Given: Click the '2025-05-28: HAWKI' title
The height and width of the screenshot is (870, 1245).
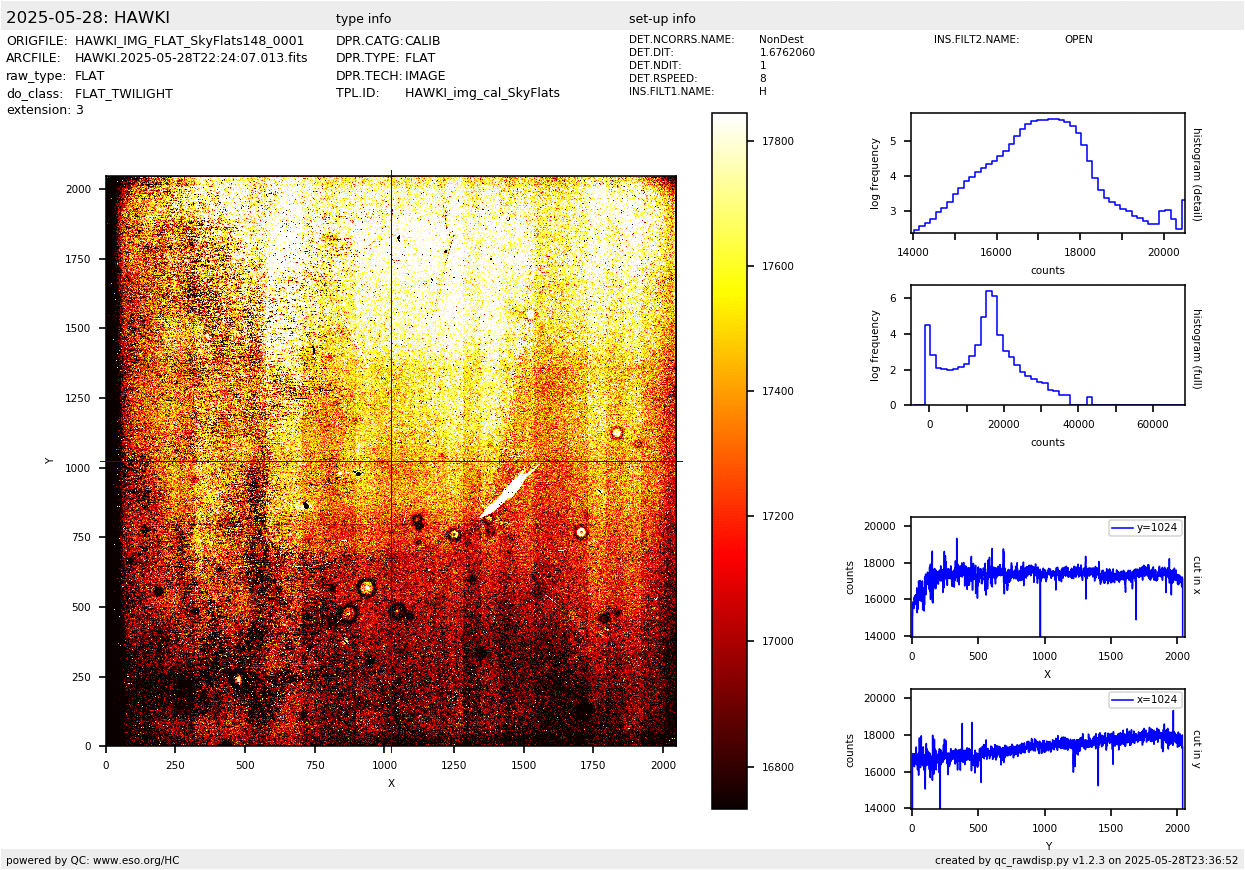Looking at the screenshot, I should tap(88, 18).
